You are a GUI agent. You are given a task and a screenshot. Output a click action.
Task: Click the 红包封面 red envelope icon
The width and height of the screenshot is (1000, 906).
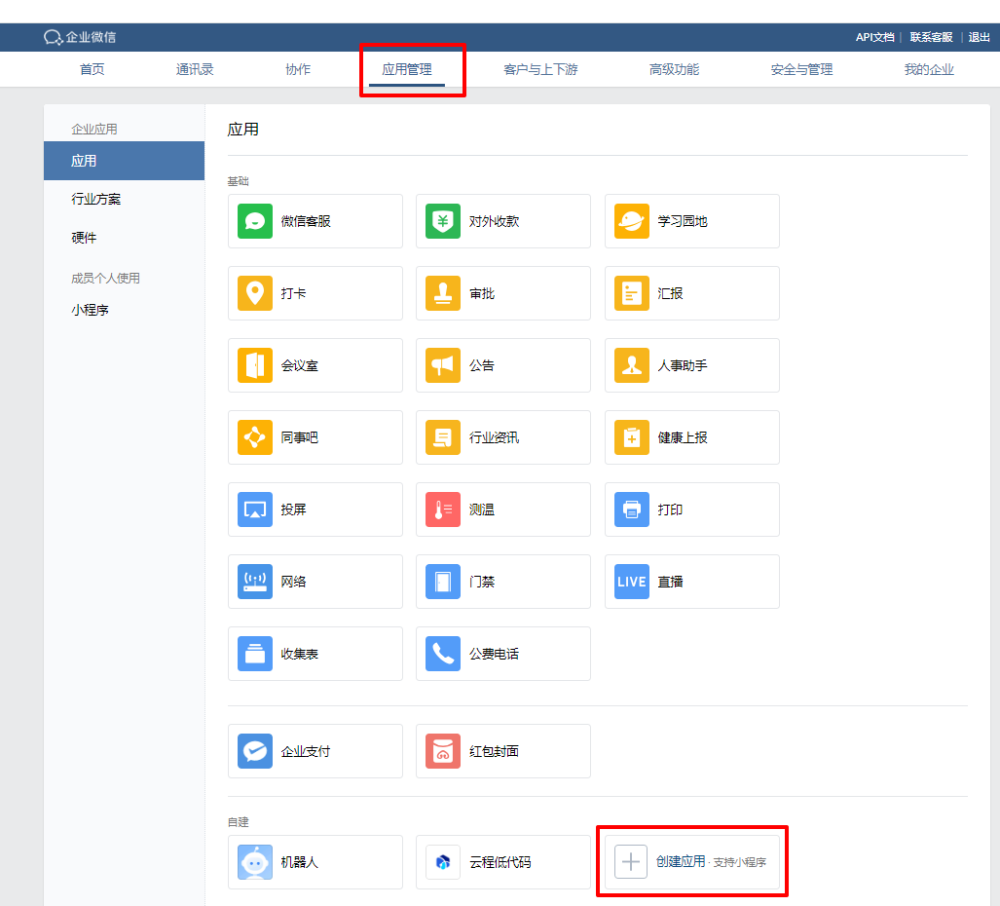(x=443, y=751)
